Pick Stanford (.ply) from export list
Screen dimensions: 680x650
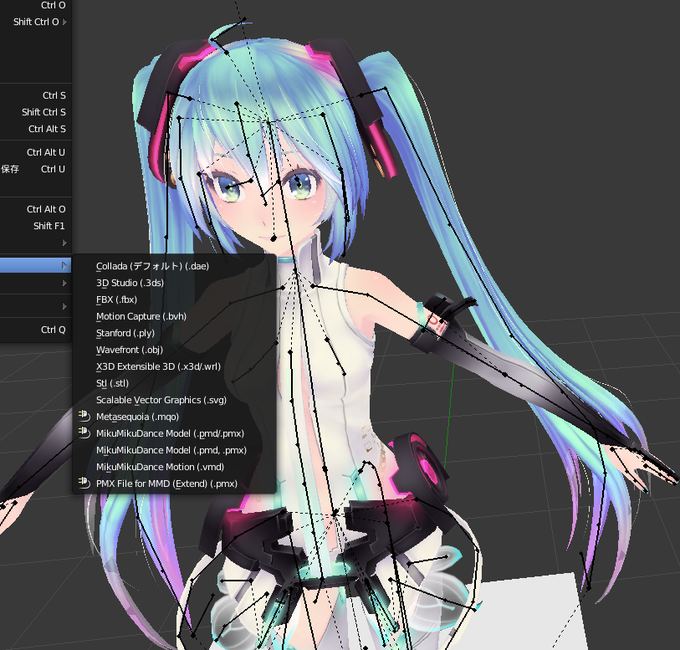coord(175,333)
